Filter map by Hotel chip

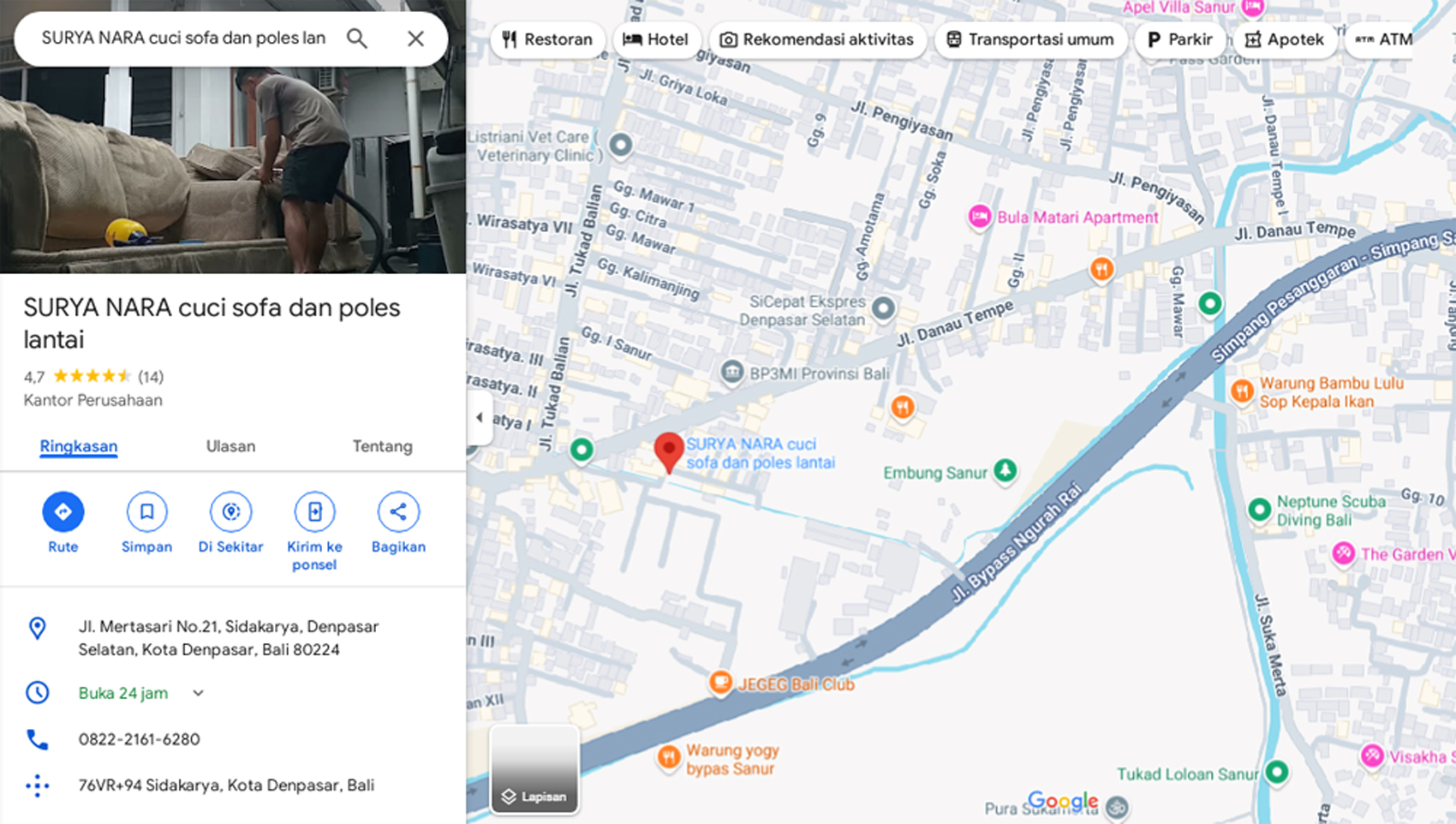click(x=656, y=39)
